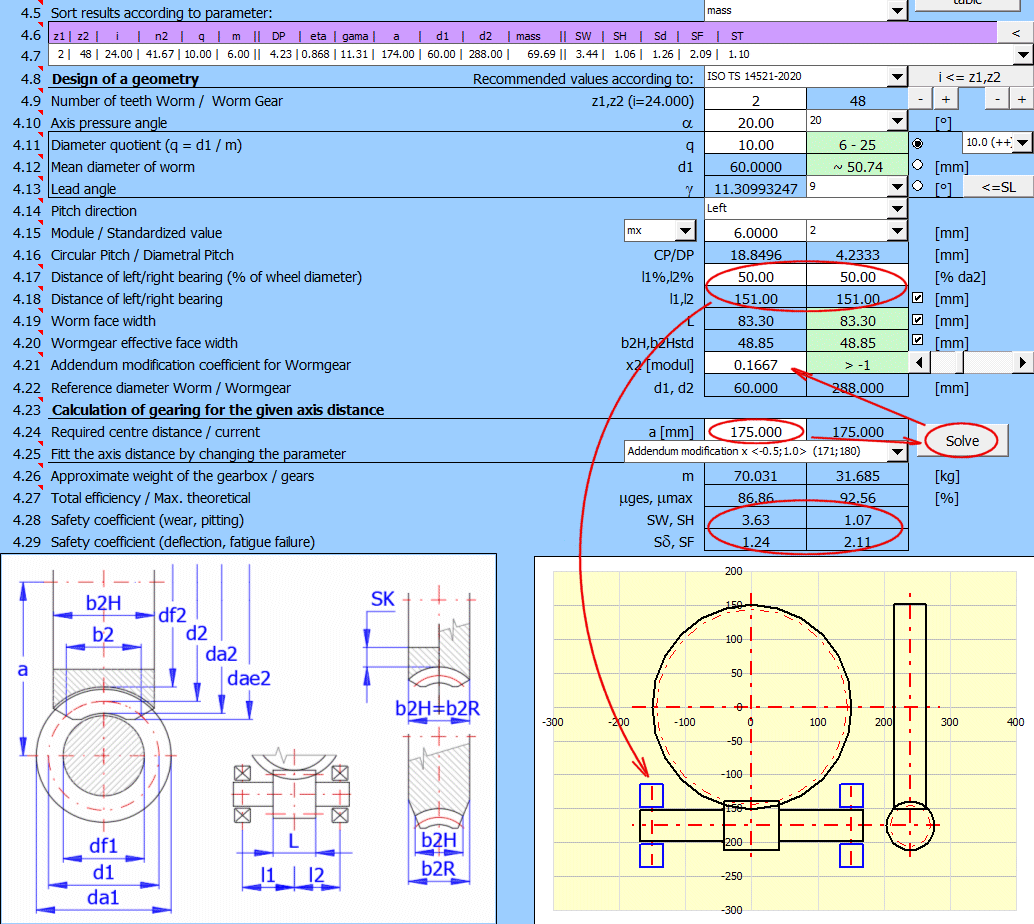Select the diameter quotient q radio button
The height and width of the screenshot is (924, 1034).
click(x=917, y=143)
